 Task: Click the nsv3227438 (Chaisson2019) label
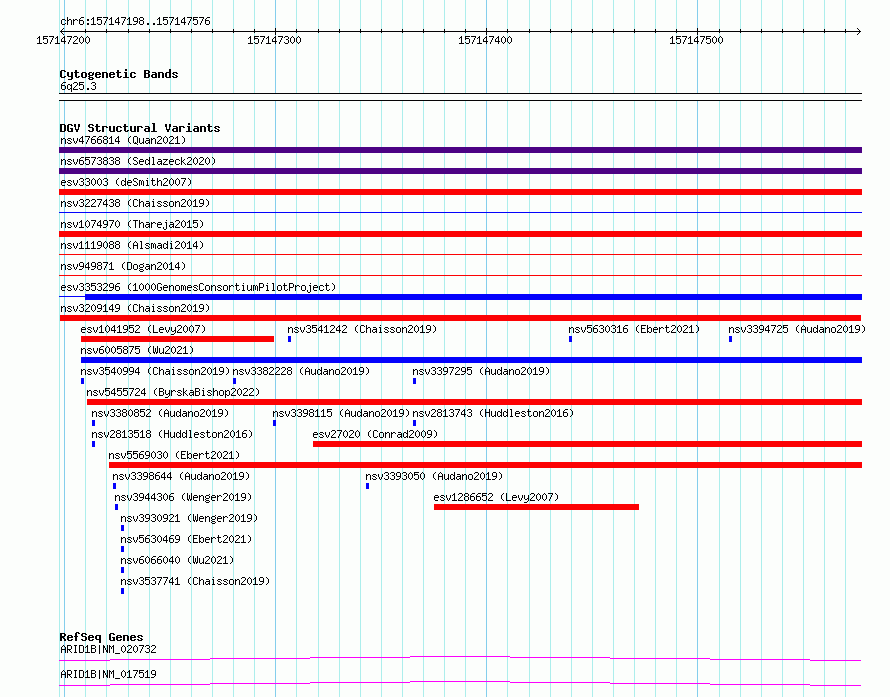[x=135, y=203]
